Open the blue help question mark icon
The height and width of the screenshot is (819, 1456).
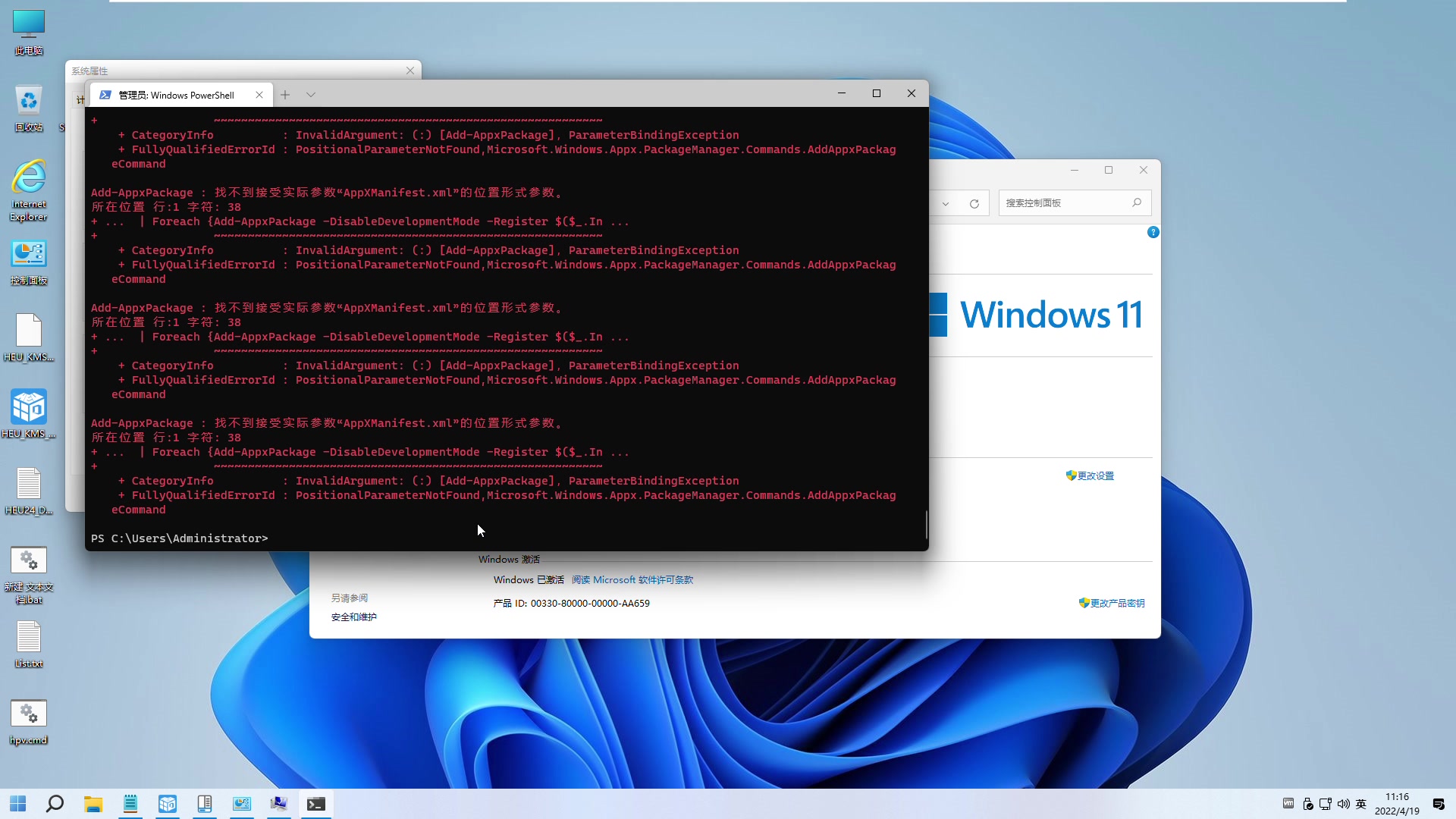[1153, 232]
